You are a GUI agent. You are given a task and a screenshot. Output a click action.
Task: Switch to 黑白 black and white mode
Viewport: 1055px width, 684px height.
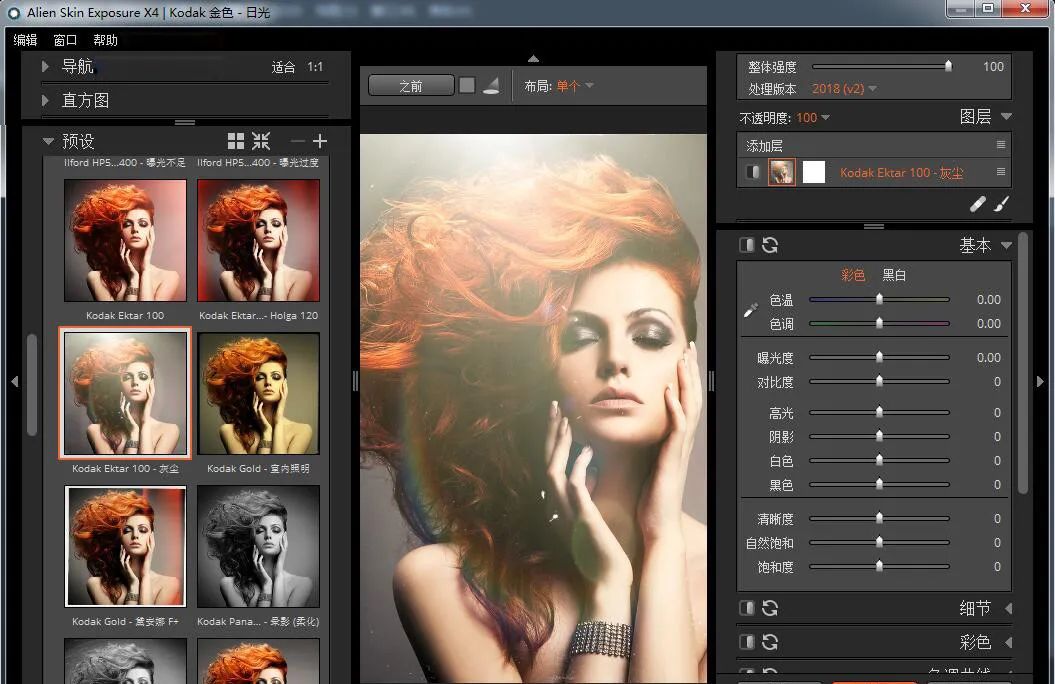click(894, 275)
